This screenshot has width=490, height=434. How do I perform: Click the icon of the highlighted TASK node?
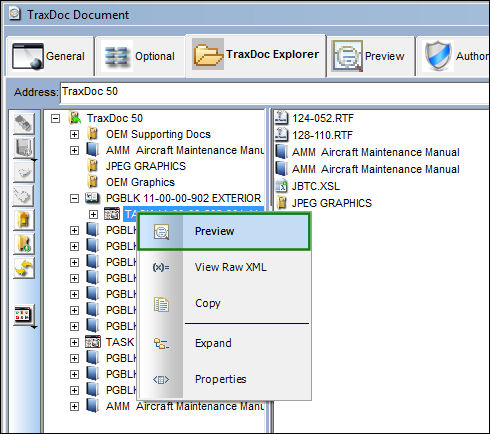point(112,214)
